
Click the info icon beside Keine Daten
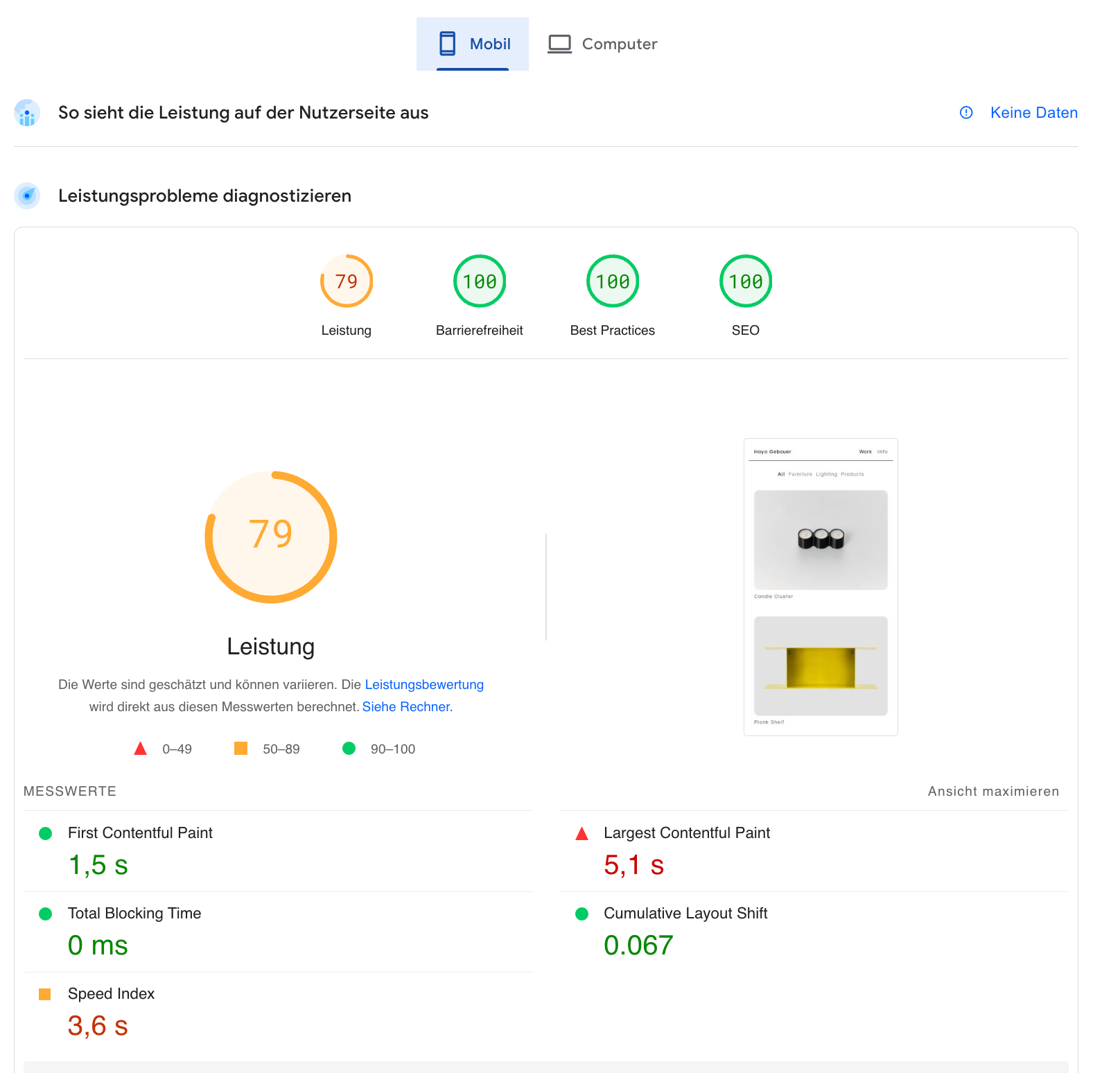click(966, 112)
